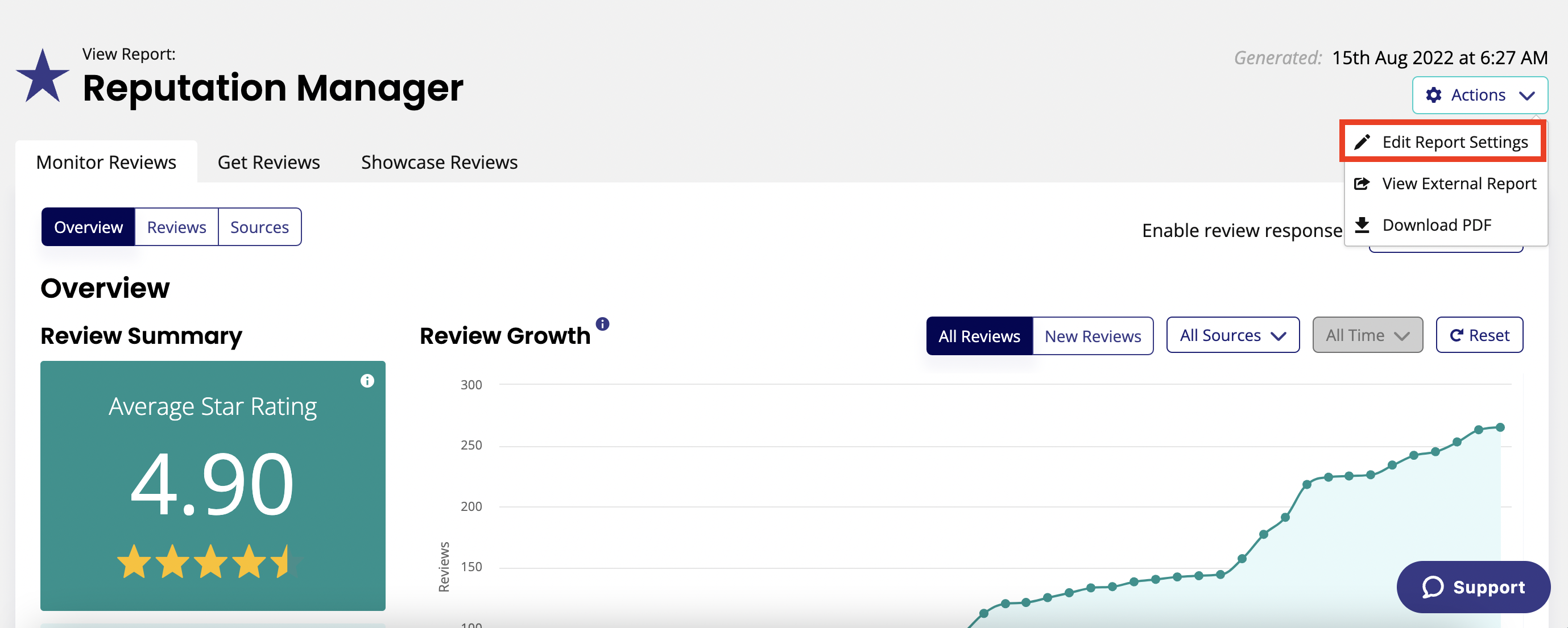Switch to the Get Reviews tab
Viewport: 1568px width, 628px height.
[268, 162]
